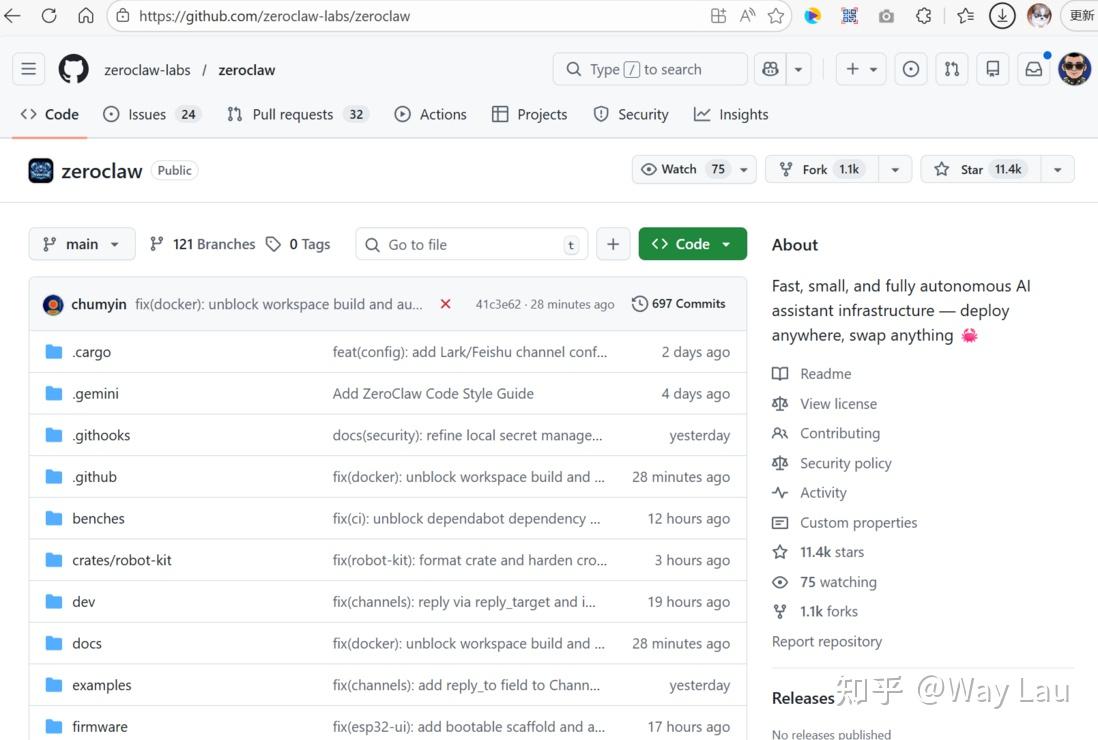
Task: Click the add file plus button
Action: coord(613,244)
